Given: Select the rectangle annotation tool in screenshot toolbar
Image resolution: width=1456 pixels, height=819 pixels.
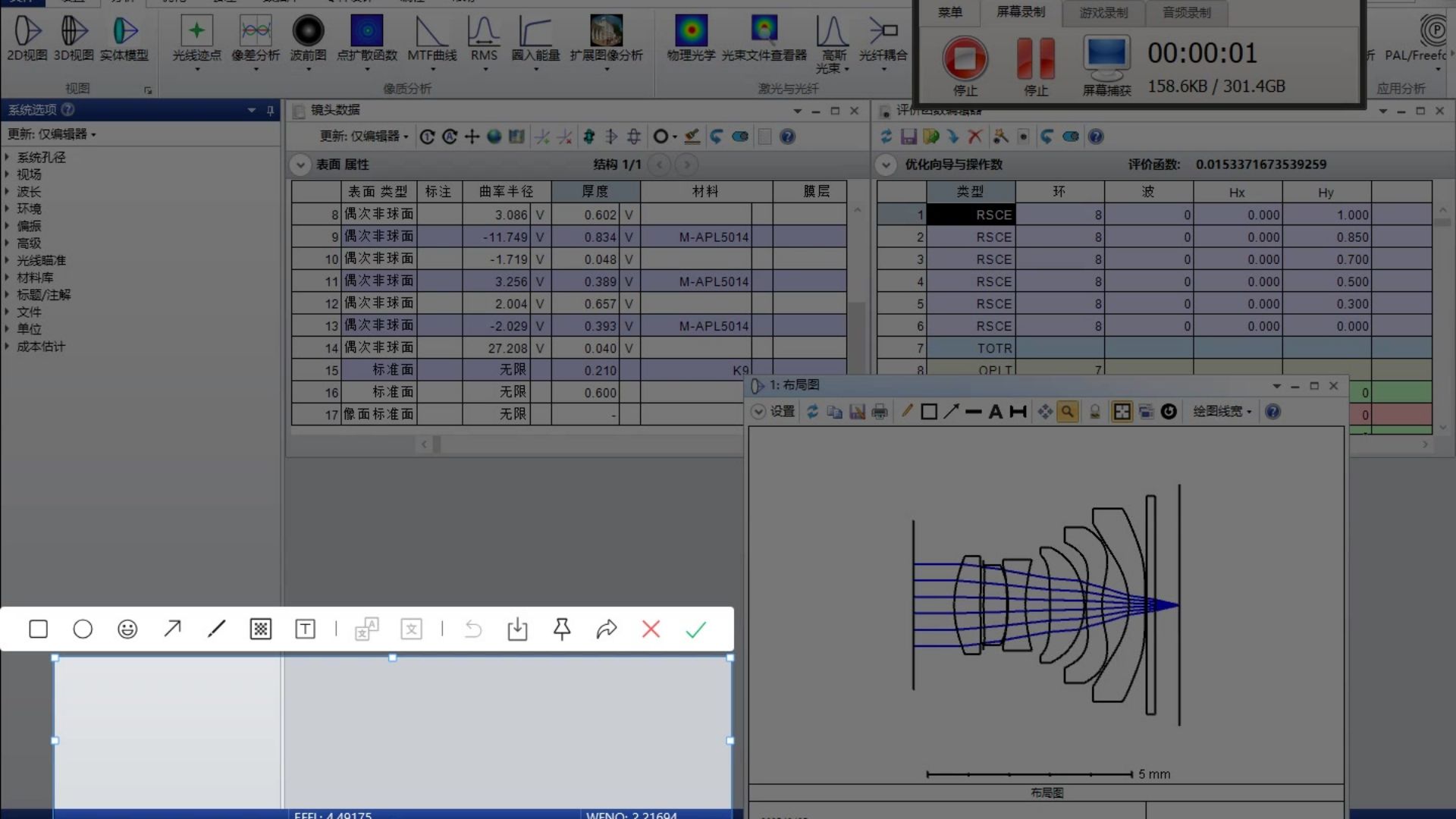Looking at the screenshot, I should tap(38, 629).
